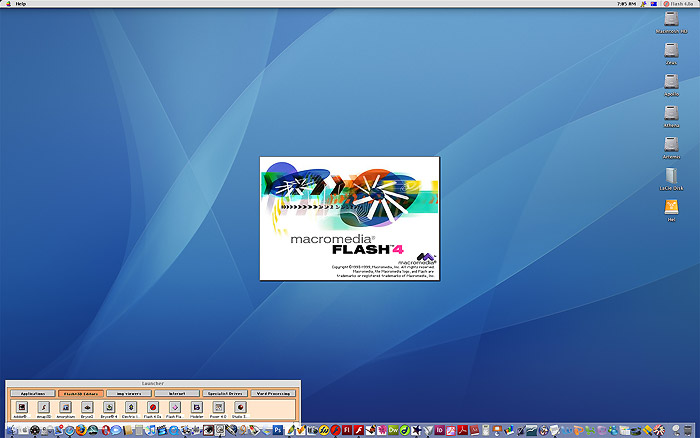The width and height of the screenshot is (700, 438).
Task: Open Keynote from the Dock
Action: click(x=497, y=430)
